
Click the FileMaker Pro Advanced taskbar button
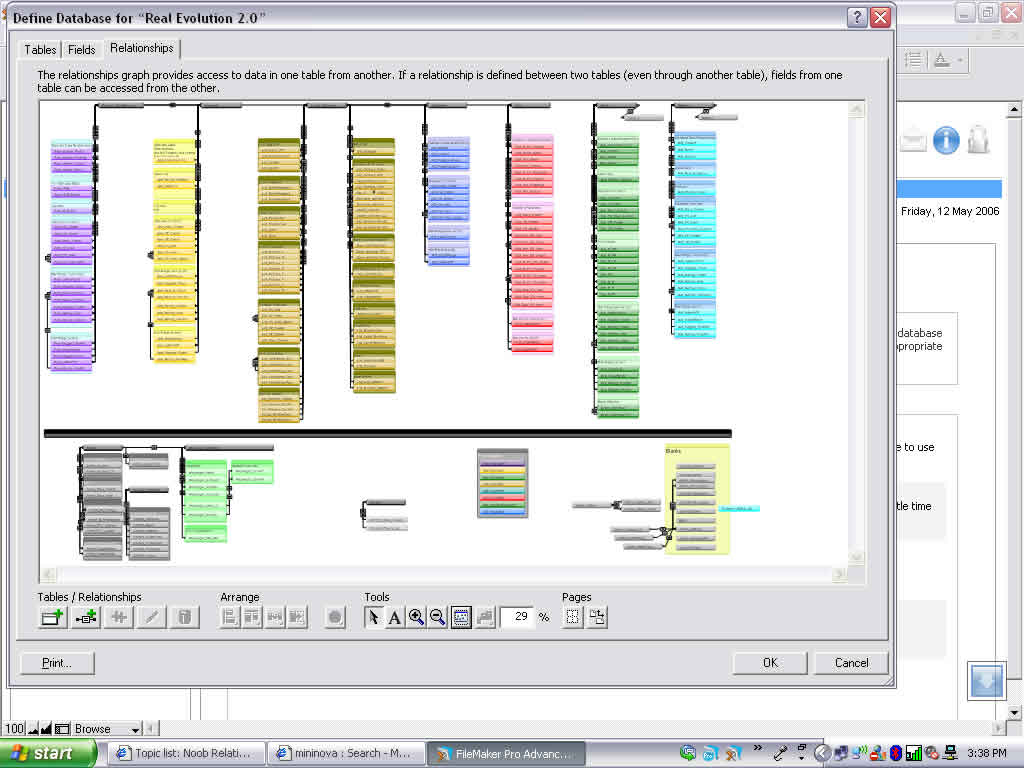(x=507, y=754)
